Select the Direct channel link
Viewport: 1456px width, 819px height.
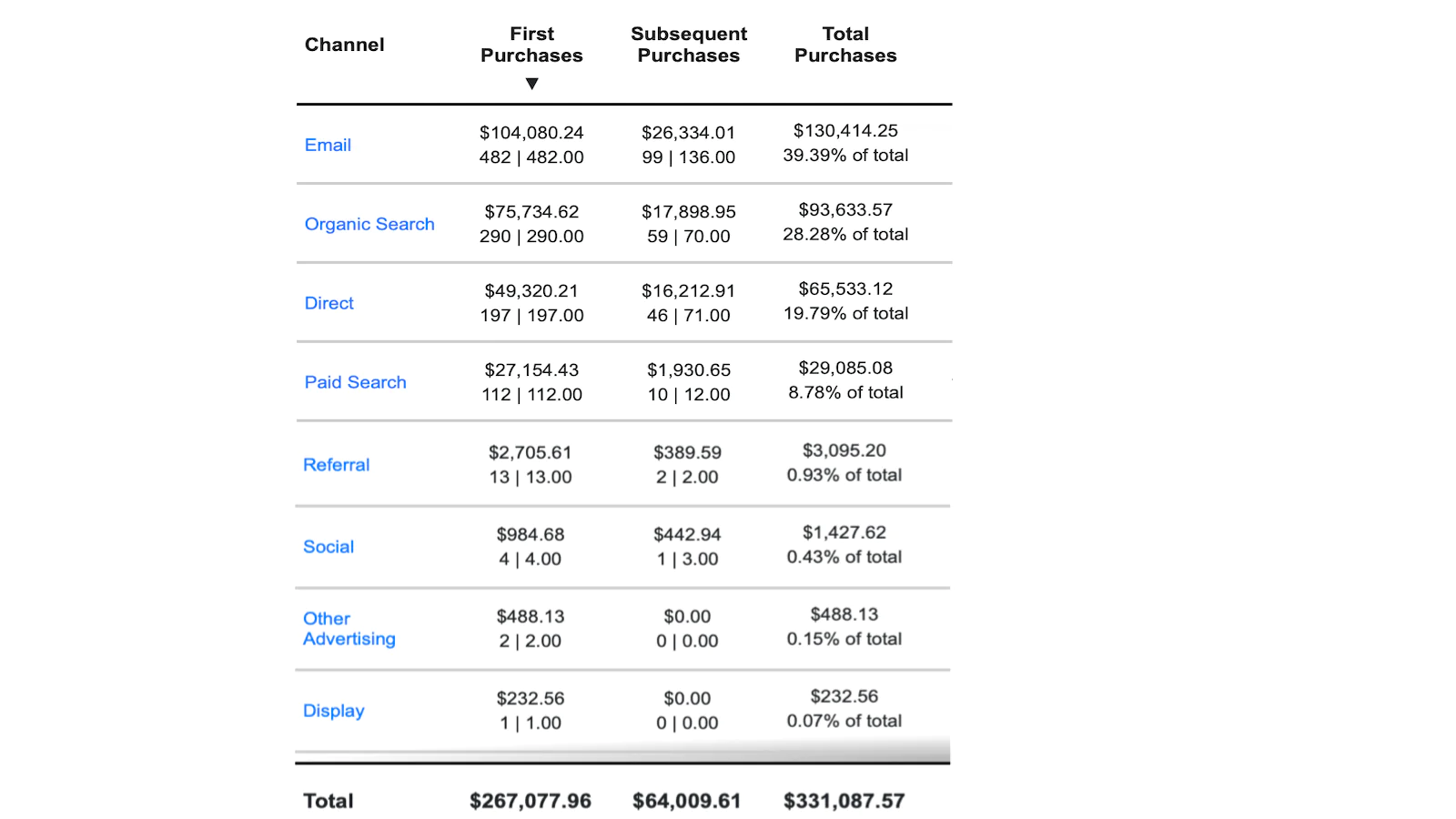[329, 303]
